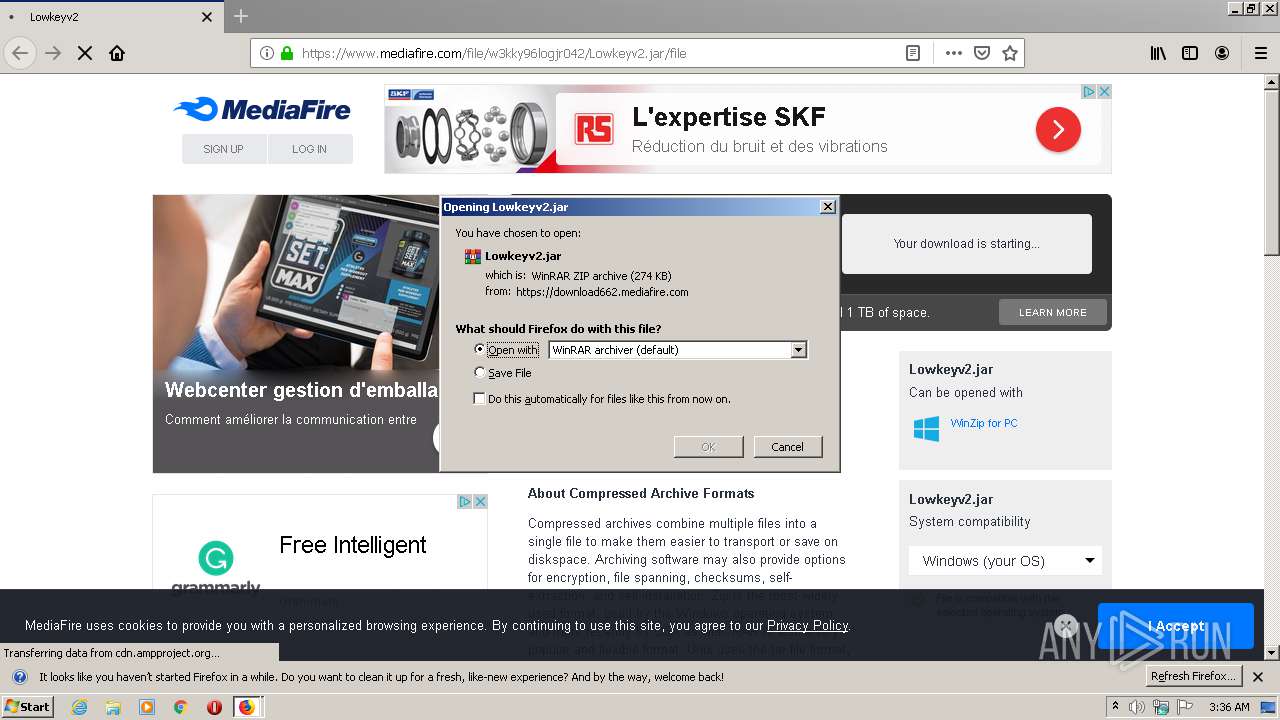Go back with browser back arrow
This screenshot has width=1280, height=720.
tap(20, 53)
